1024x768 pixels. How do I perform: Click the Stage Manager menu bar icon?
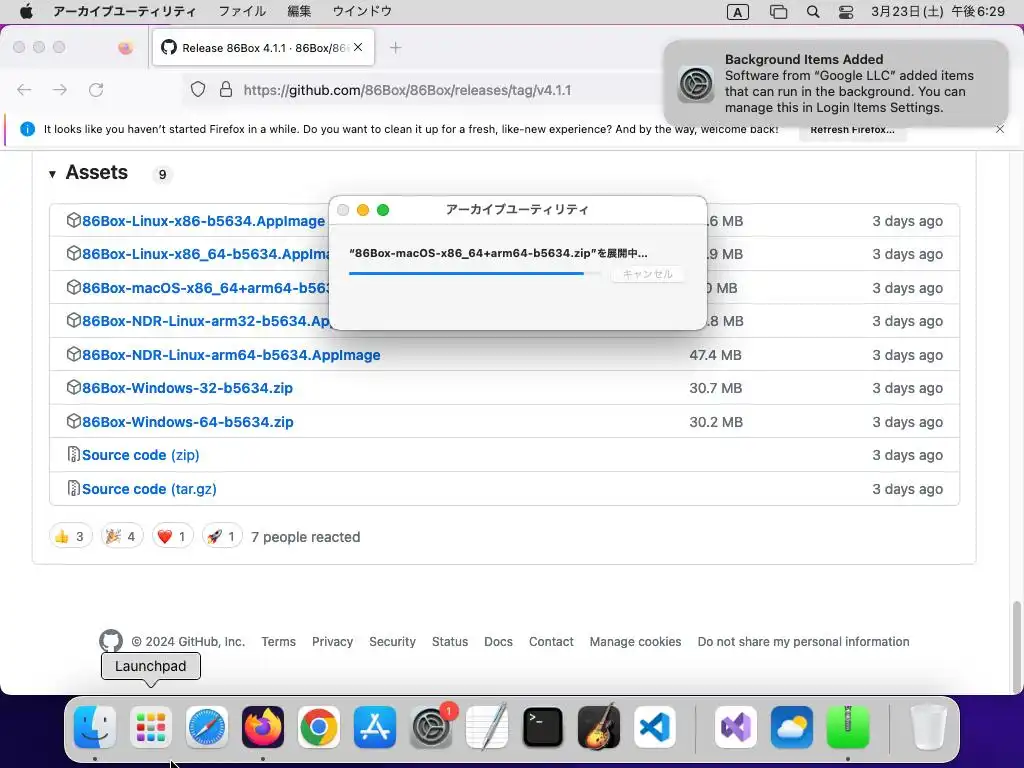coord(778,12)
